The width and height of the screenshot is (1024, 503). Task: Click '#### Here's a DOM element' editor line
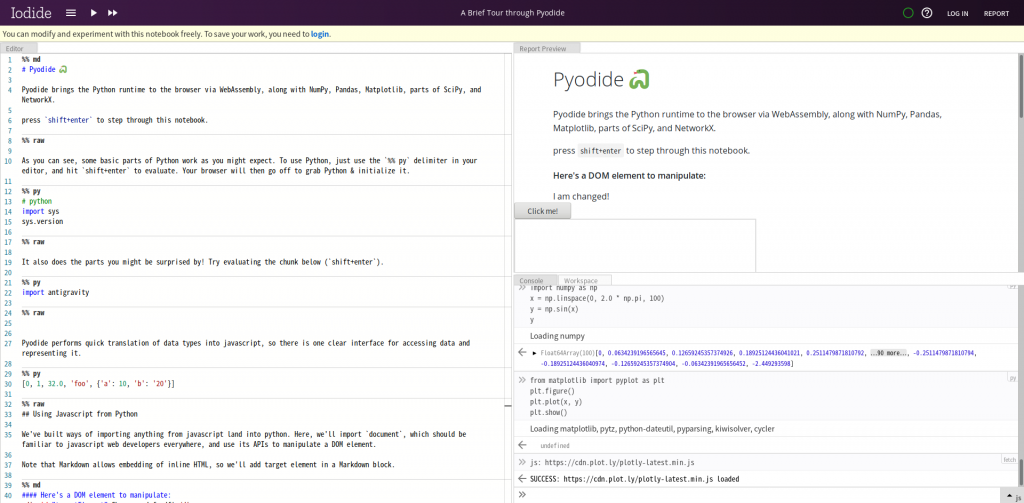96,495
